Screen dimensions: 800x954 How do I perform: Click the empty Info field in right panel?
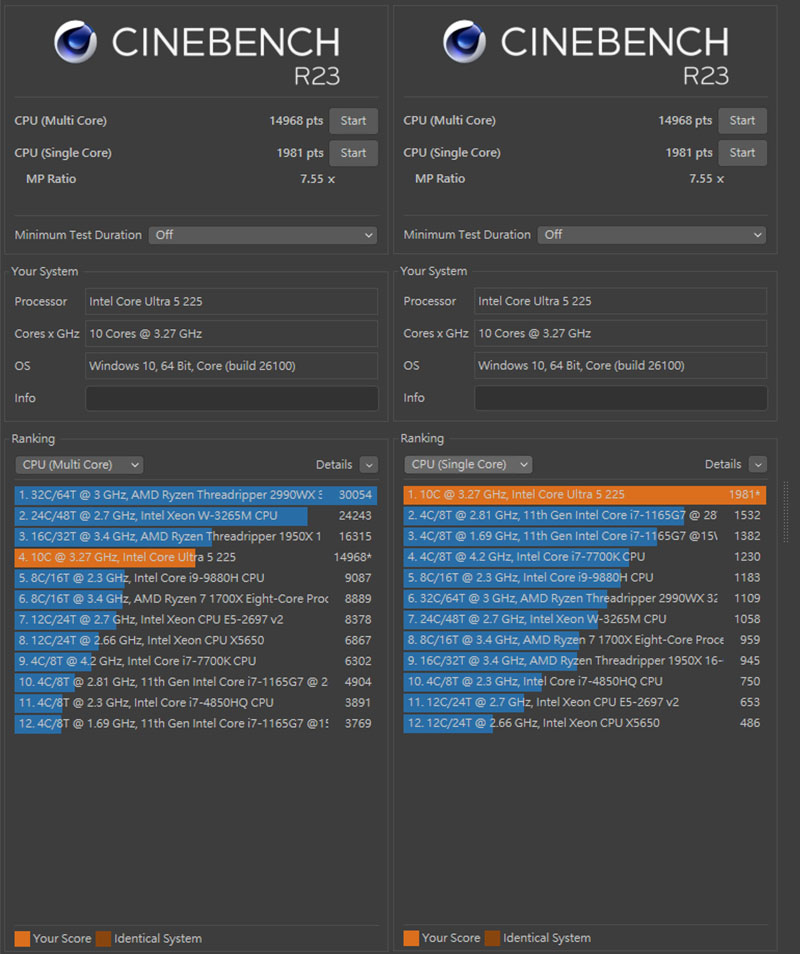pyautogui.click(x=620, y=398)
